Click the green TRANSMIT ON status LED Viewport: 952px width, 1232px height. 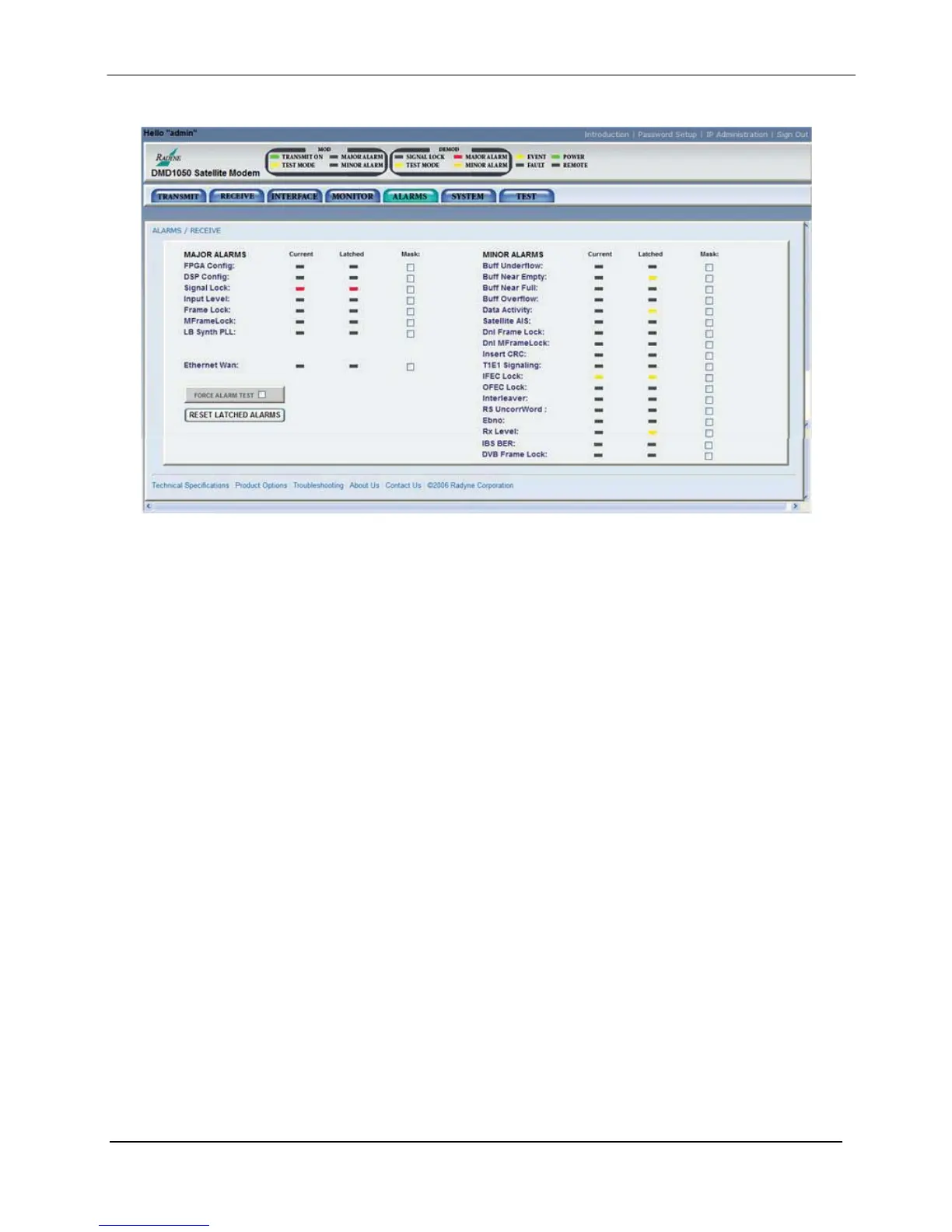tap(275, 157)
